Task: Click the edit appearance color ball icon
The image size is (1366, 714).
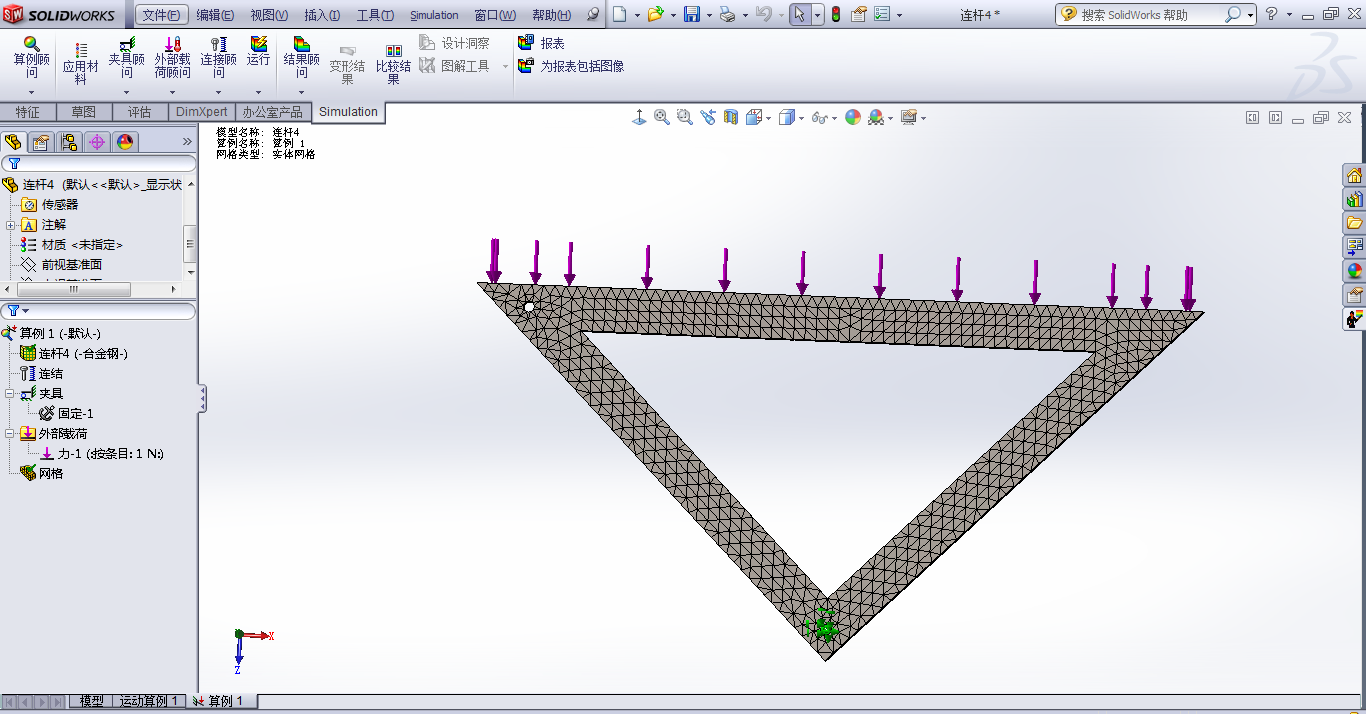Action: pos(853,117)
